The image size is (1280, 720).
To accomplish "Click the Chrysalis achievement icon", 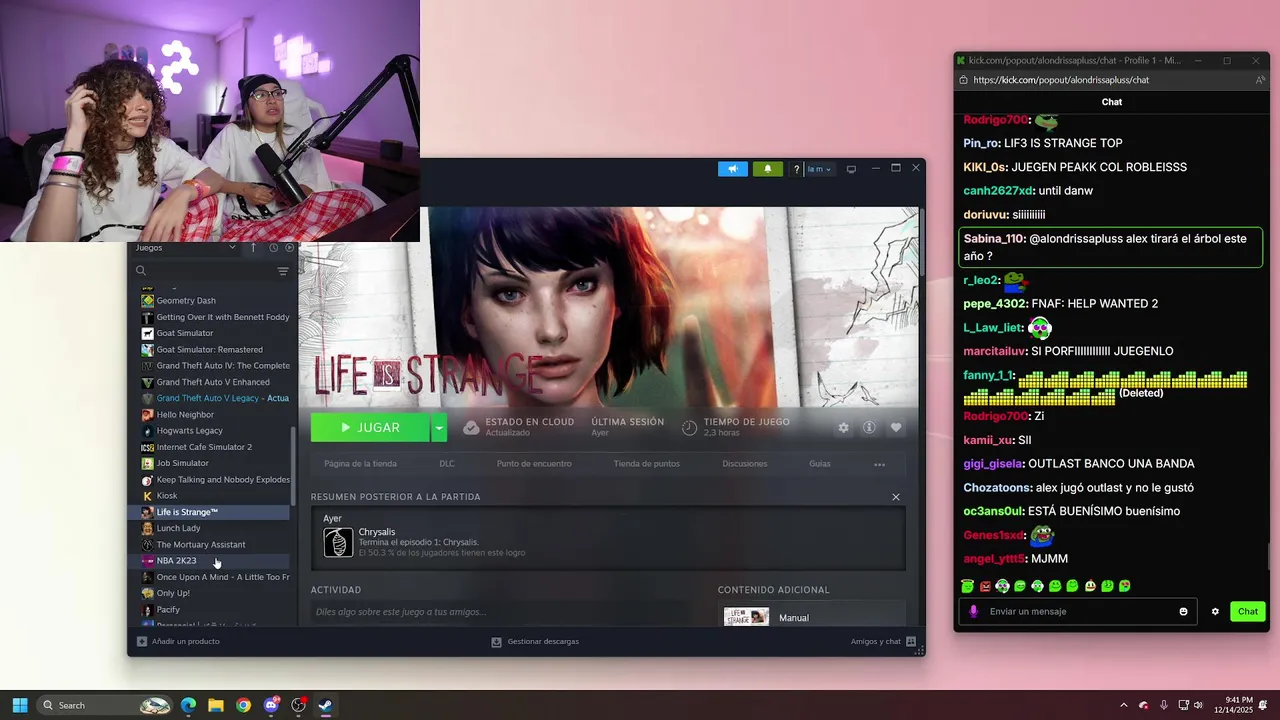I will tap(338, 542).
